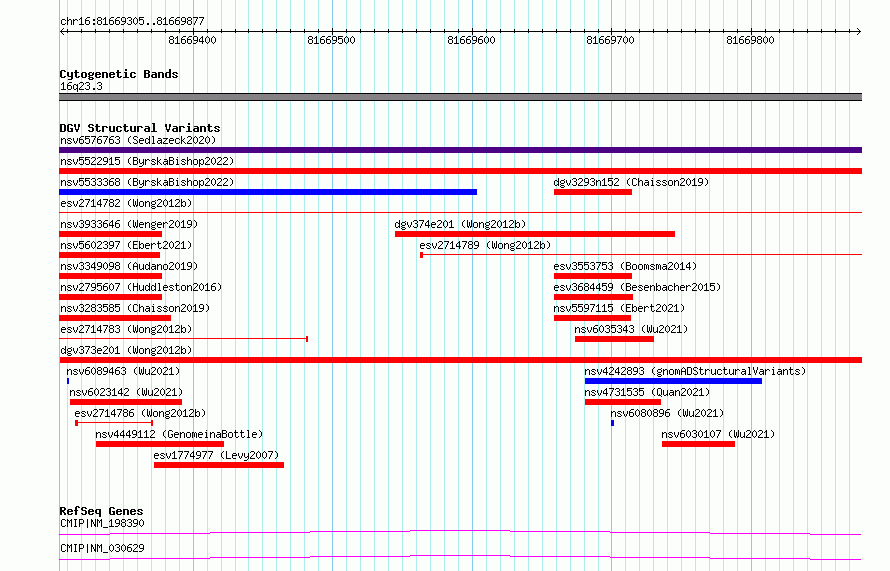Click the 81669600 ruler position
This screenshot has width=890, height=571.
click(x=472, y=40)
